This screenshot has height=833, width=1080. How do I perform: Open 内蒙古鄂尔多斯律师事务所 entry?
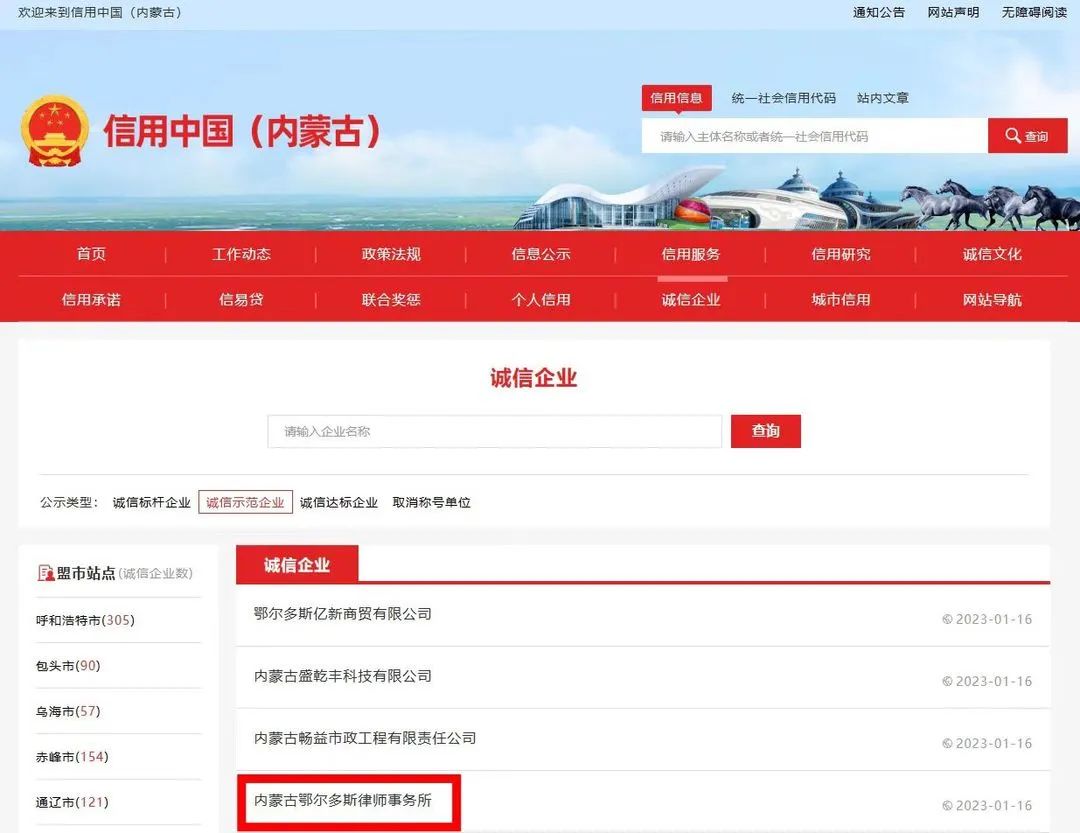click(342, 800)
